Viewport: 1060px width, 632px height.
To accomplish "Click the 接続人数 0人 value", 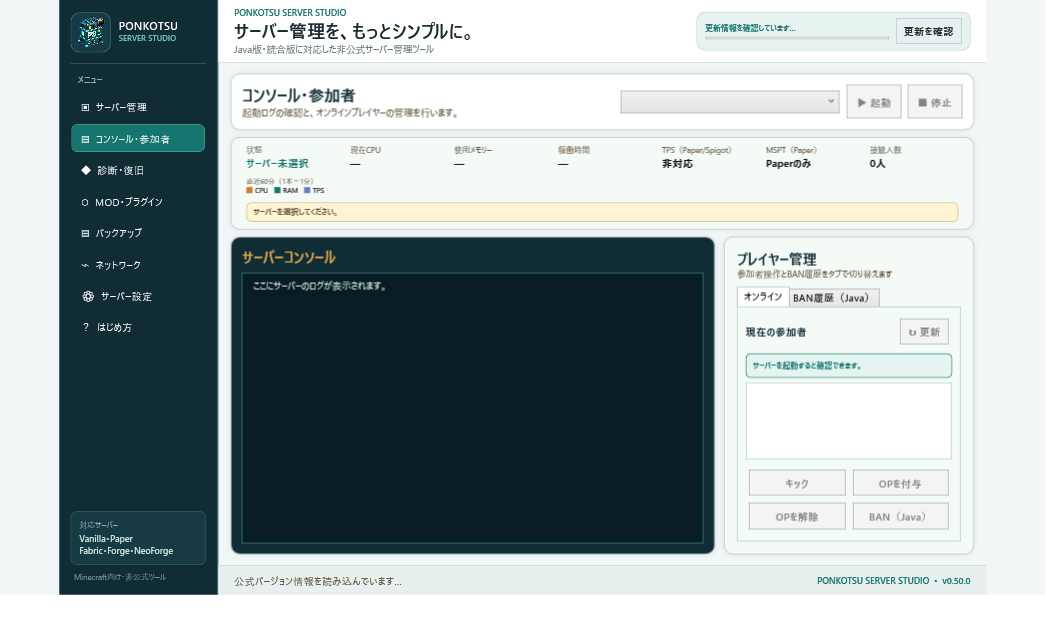I will point(877,164).
